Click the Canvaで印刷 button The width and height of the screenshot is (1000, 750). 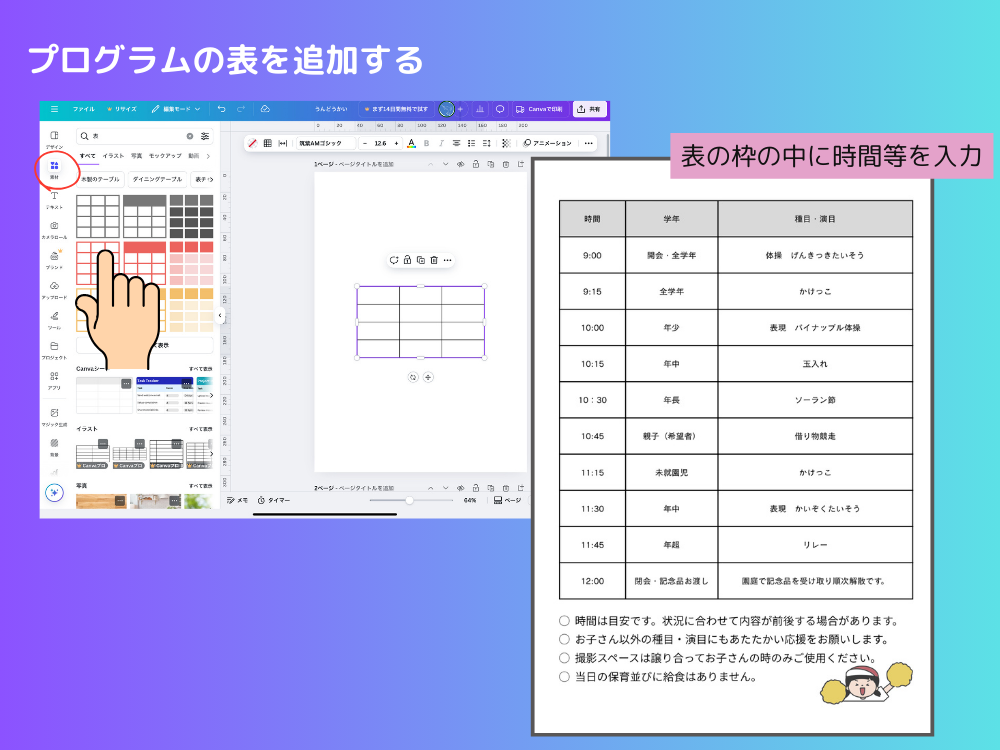pos(541,110)
